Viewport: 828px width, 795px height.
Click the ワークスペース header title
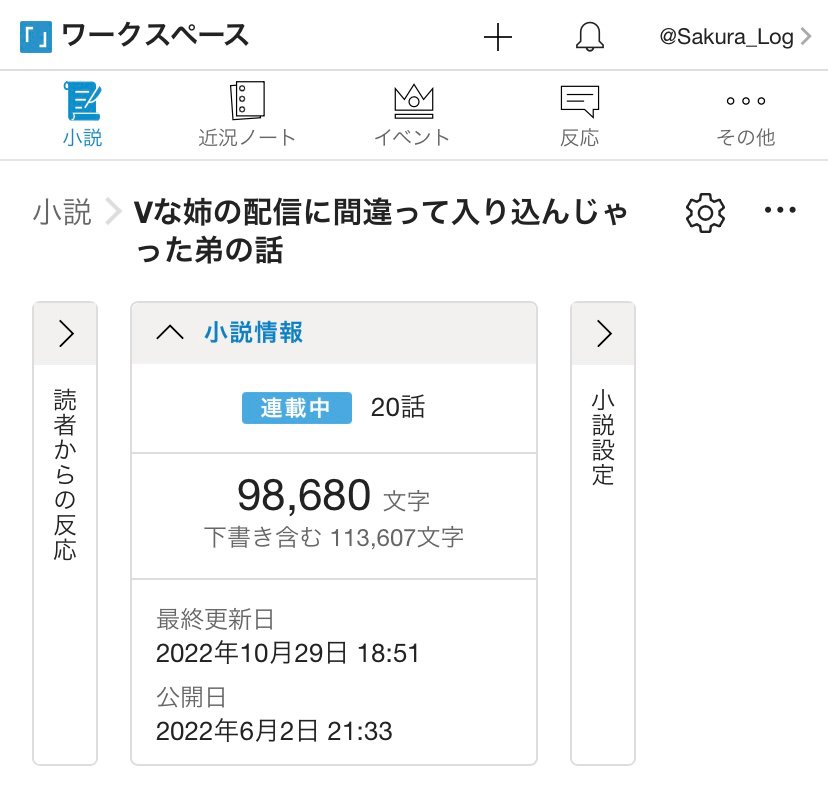pos(155,37)
